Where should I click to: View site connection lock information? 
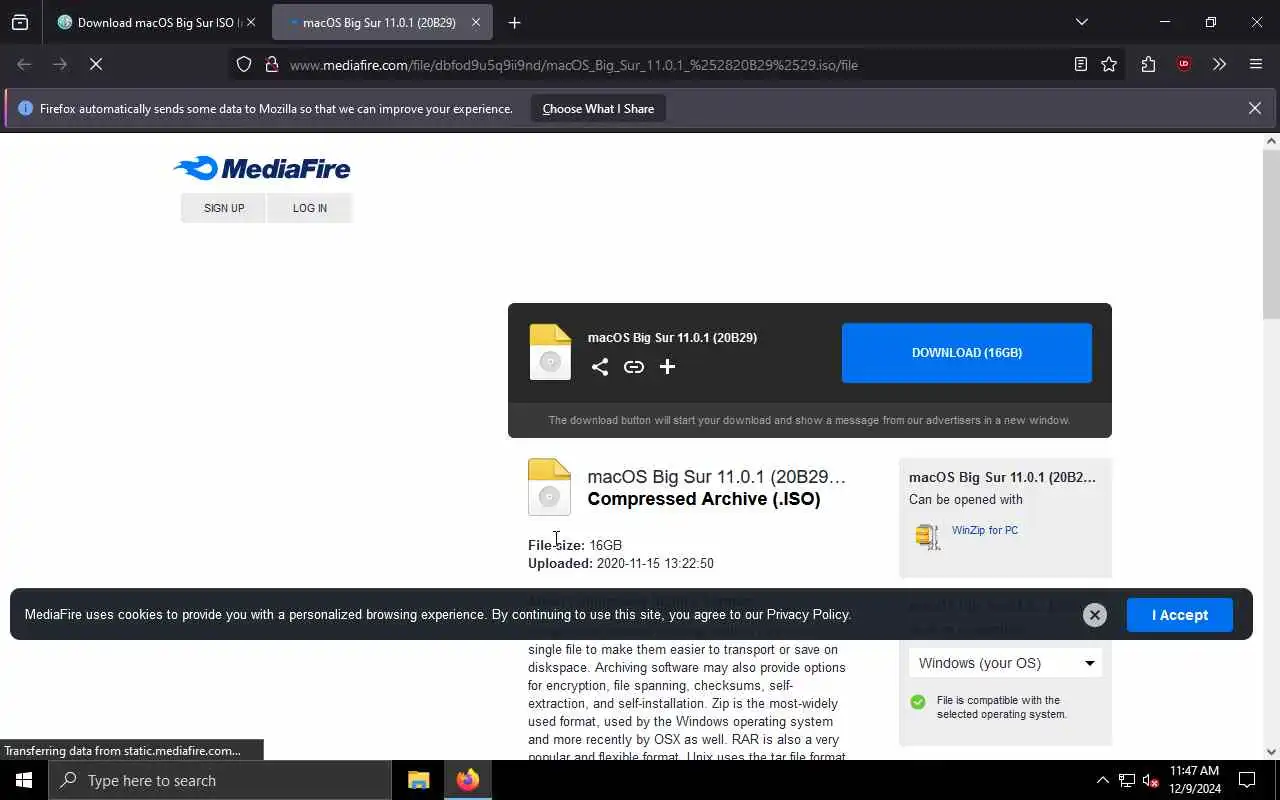(x=271, y=64)
